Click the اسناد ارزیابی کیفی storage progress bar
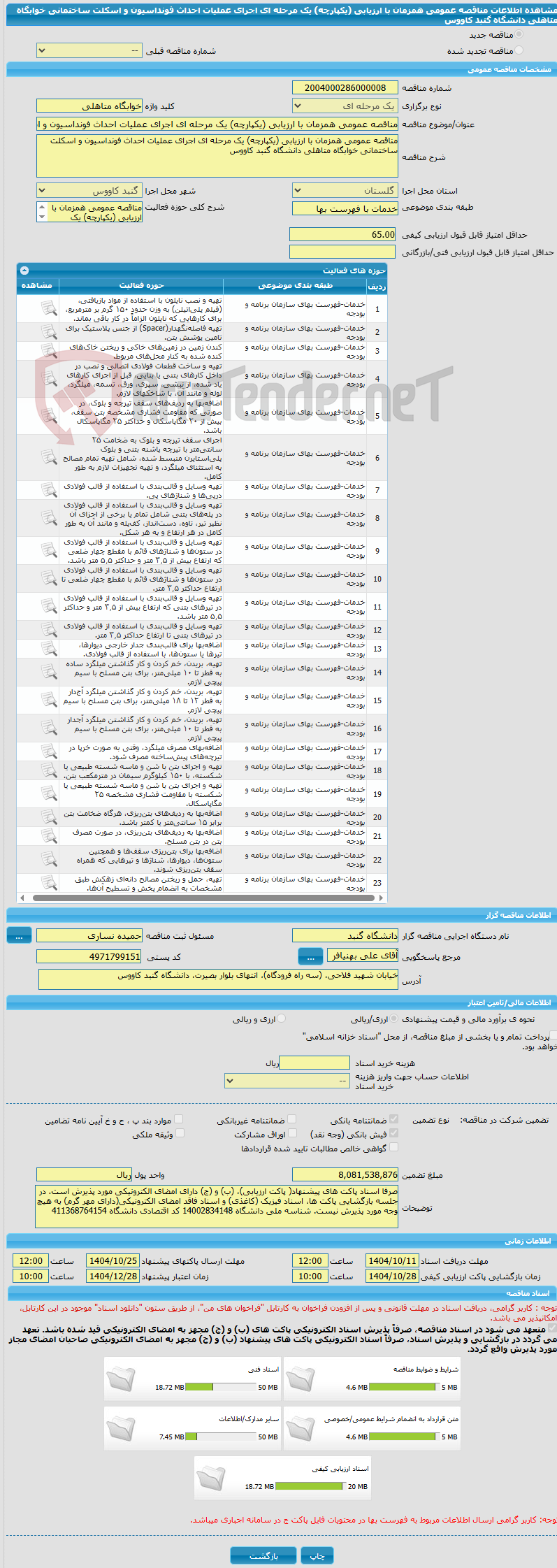 (311, 1486)
